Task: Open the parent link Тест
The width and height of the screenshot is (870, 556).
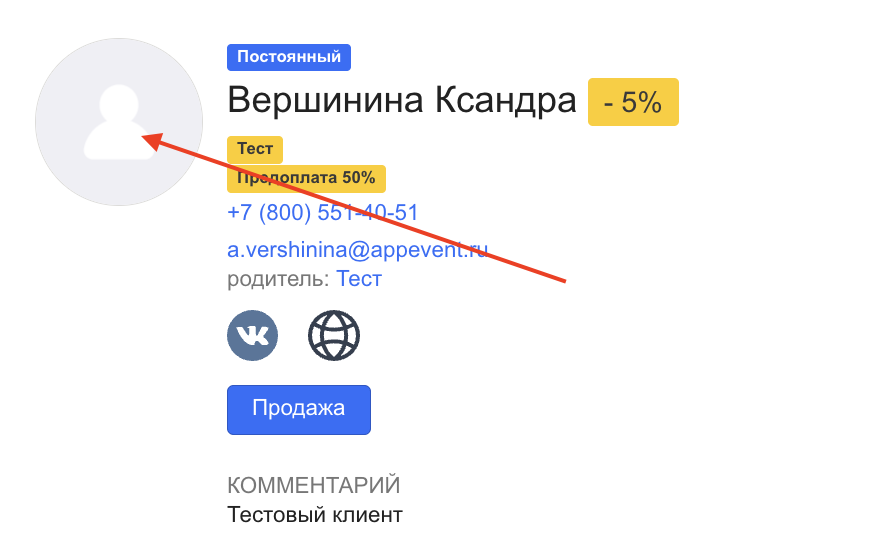Action: click(359, 279)
